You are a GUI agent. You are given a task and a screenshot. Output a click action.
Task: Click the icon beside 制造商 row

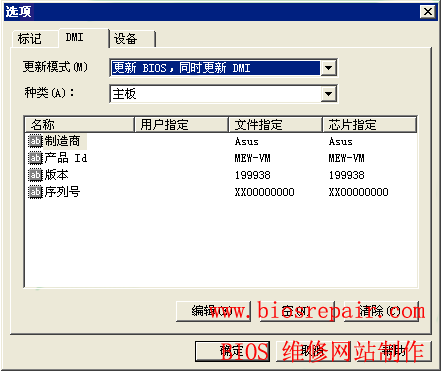(35, 141)
